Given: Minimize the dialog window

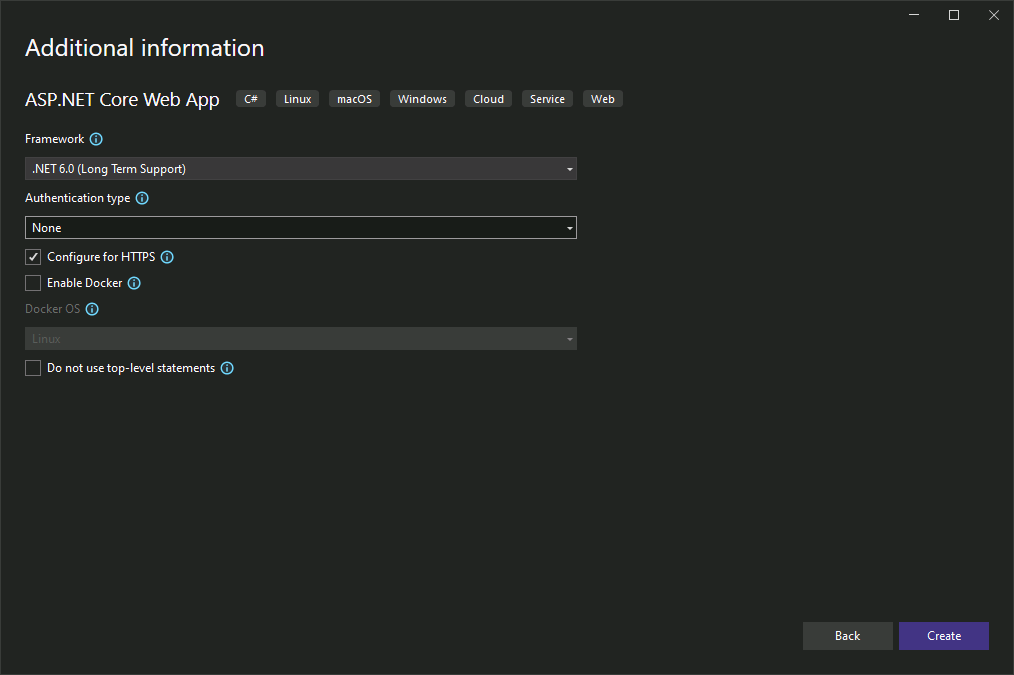Looking at the screenshot, I should coord(914,15).
